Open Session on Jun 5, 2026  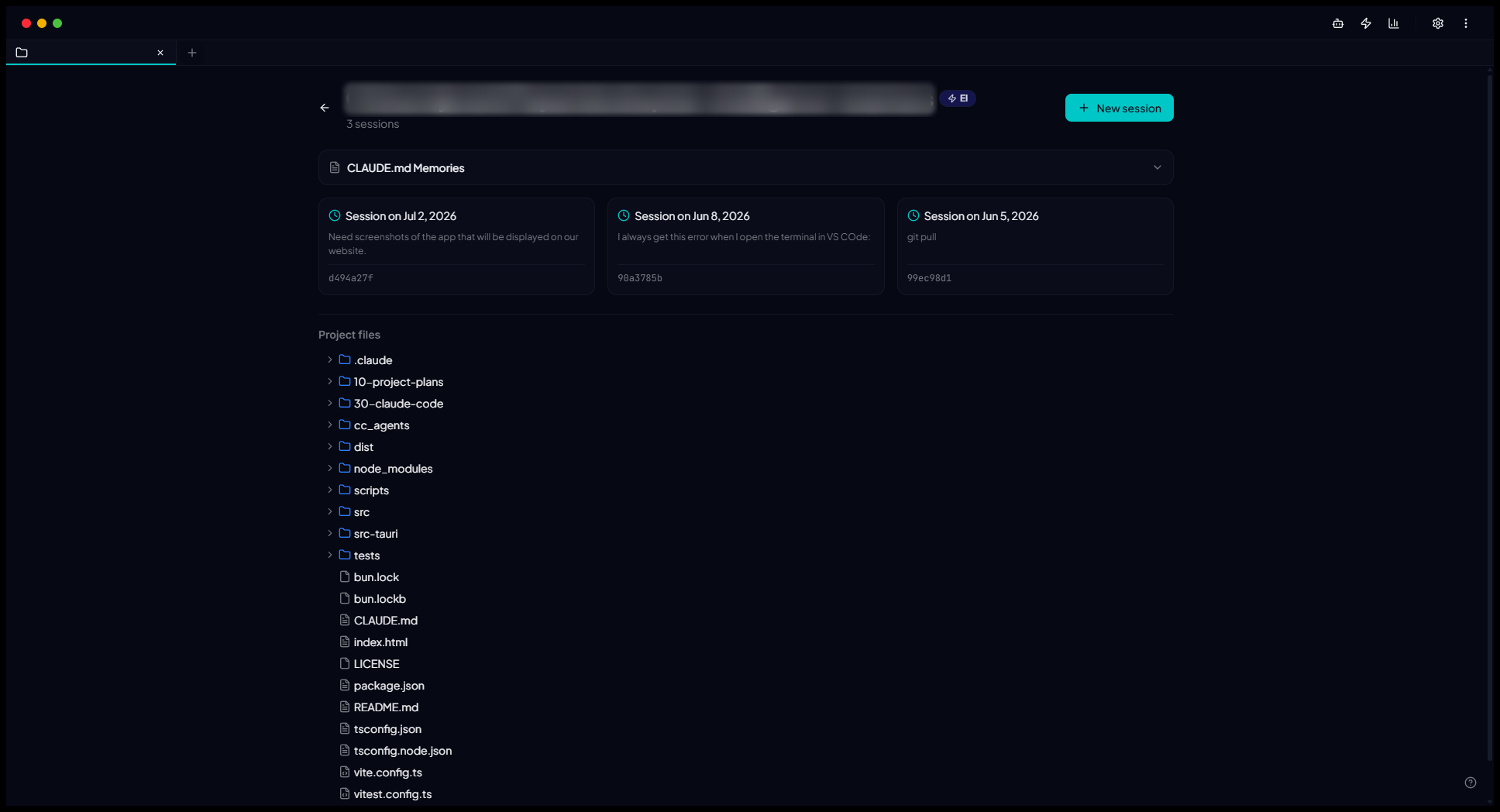(1035, 246)
